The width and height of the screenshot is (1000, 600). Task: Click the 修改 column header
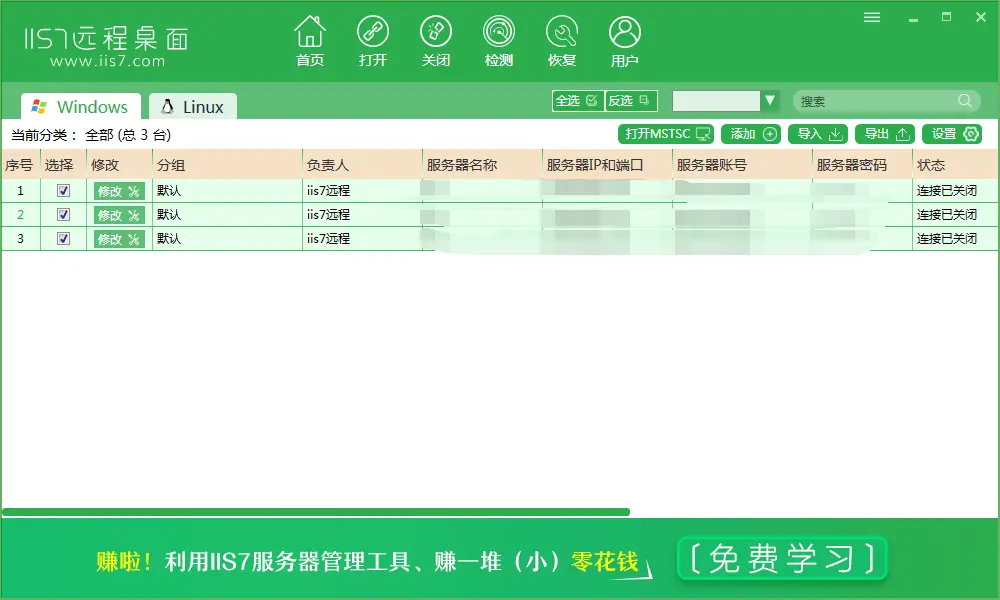[x=119, y=165]
